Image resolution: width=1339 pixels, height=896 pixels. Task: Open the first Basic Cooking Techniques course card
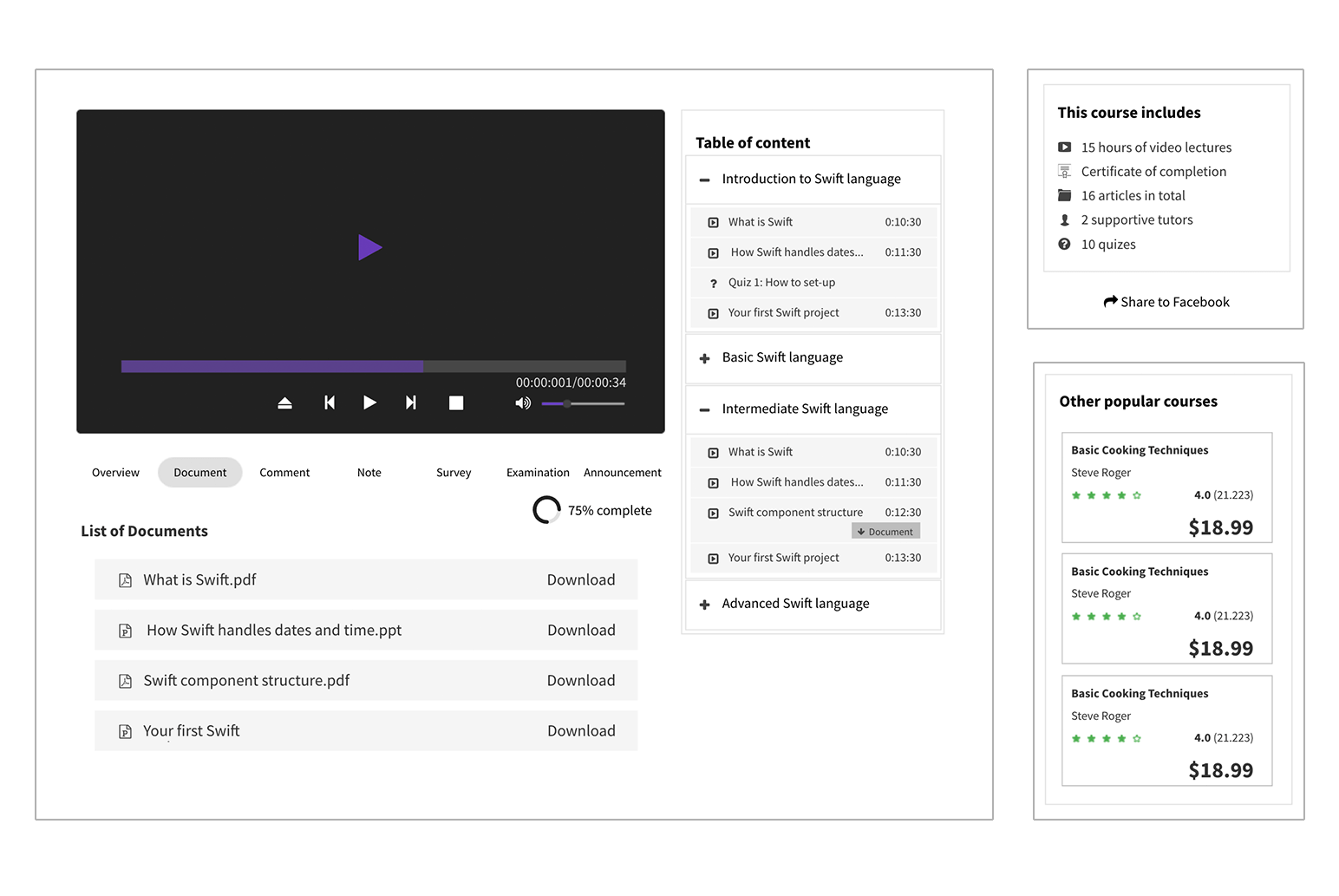[1166, 487]
